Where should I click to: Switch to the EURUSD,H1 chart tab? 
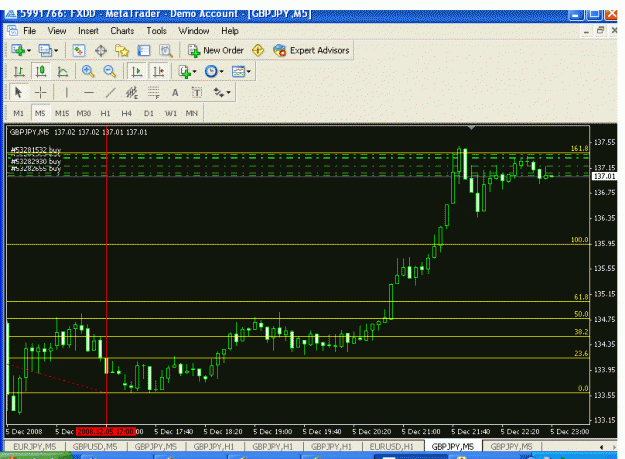pyautogui.click(x=391, y=447)
